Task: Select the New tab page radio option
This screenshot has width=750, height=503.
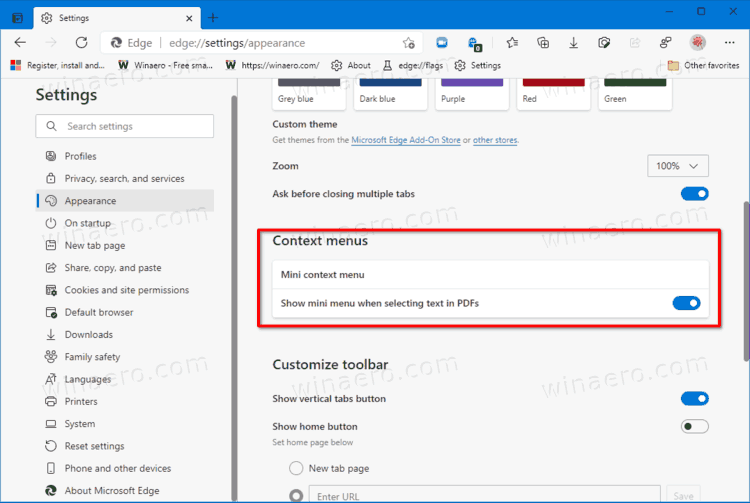Action: pyautogui.click(x=296, y=468)
